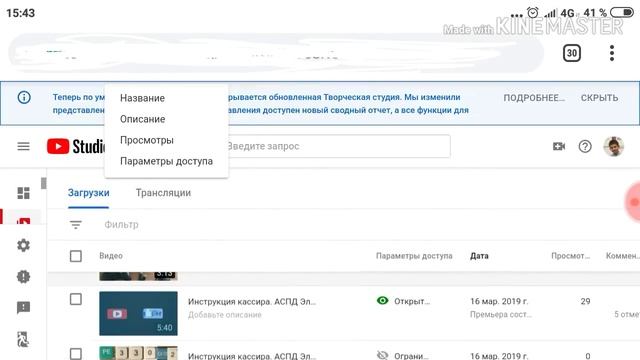Open the help question mark icon
This screenshot has width=640, height=360.
pos(585,146)
